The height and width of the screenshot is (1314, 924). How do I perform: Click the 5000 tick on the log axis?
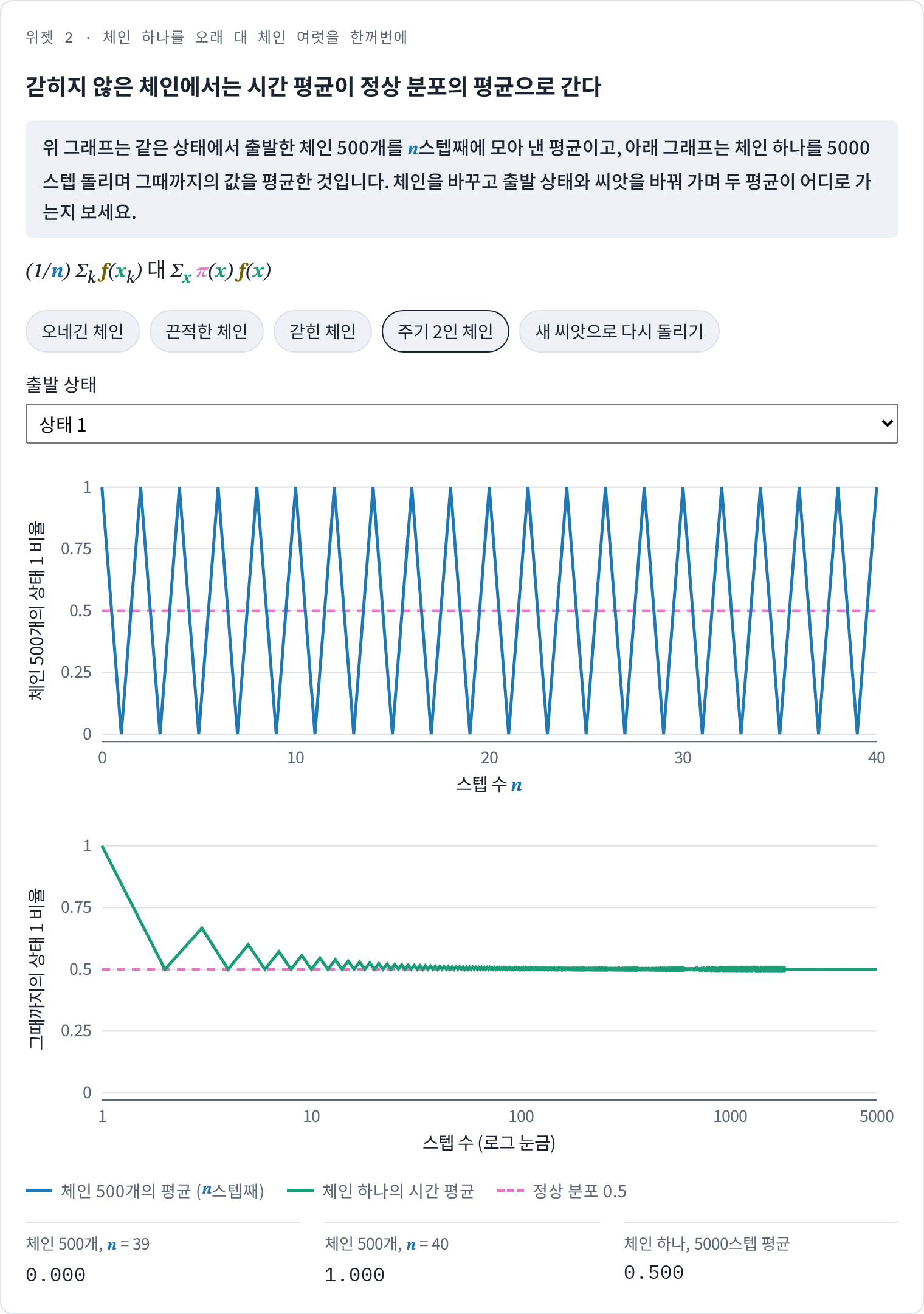[877, 1116]
